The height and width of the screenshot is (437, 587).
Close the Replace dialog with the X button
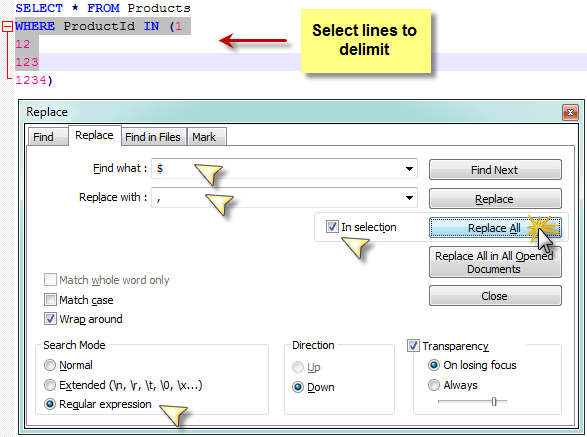point(570,112)
